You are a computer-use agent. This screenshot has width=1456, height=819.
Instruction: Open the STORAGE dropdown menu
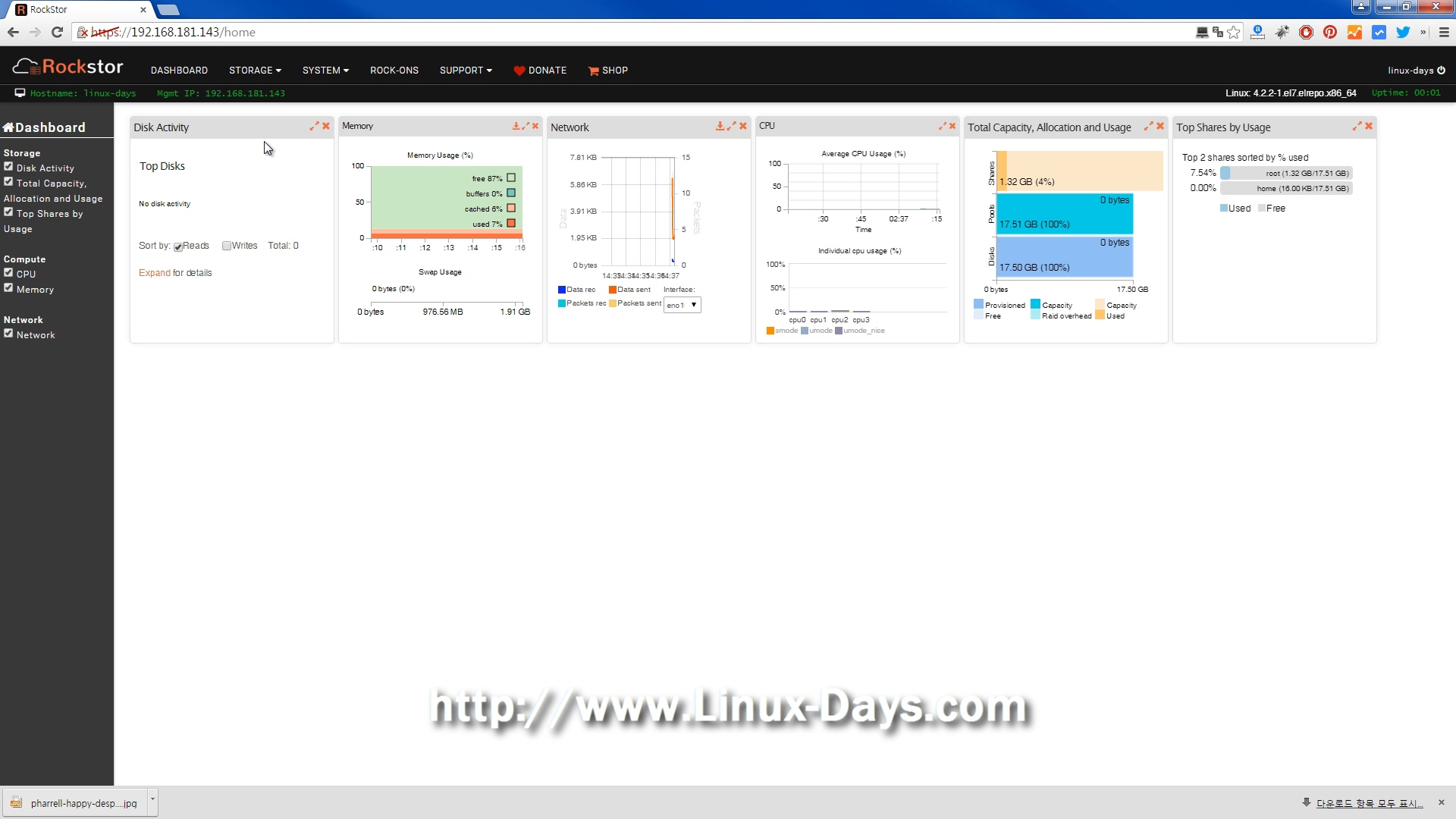[x=255, y=71]
